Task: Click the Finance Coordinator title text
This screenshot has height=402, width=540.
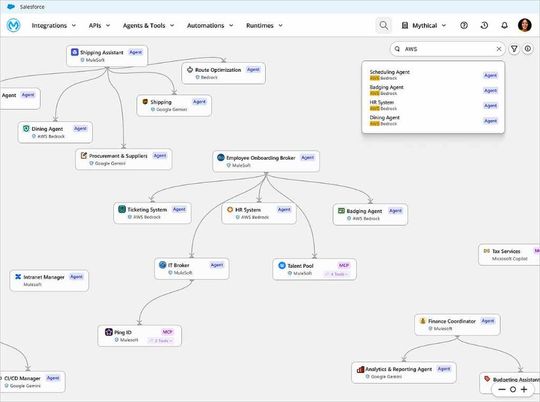Action: click(x=452, y=321)
